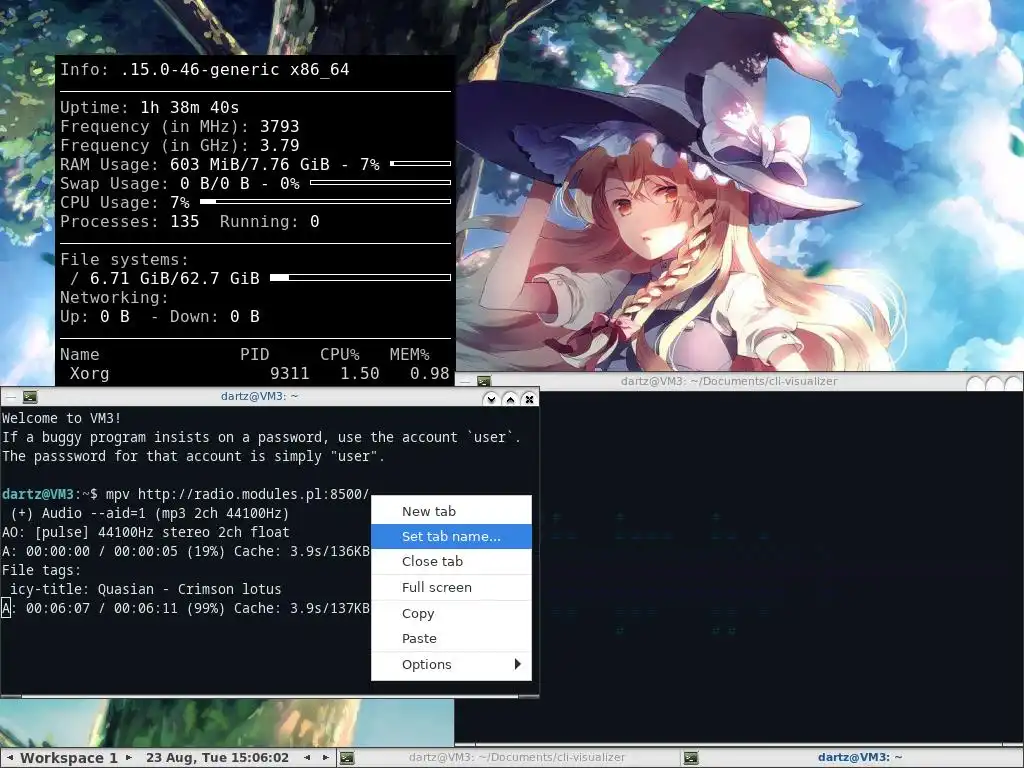Click the Swap Usage progress bar
This screenshot has width=1024, height=768.
point(381,182)
